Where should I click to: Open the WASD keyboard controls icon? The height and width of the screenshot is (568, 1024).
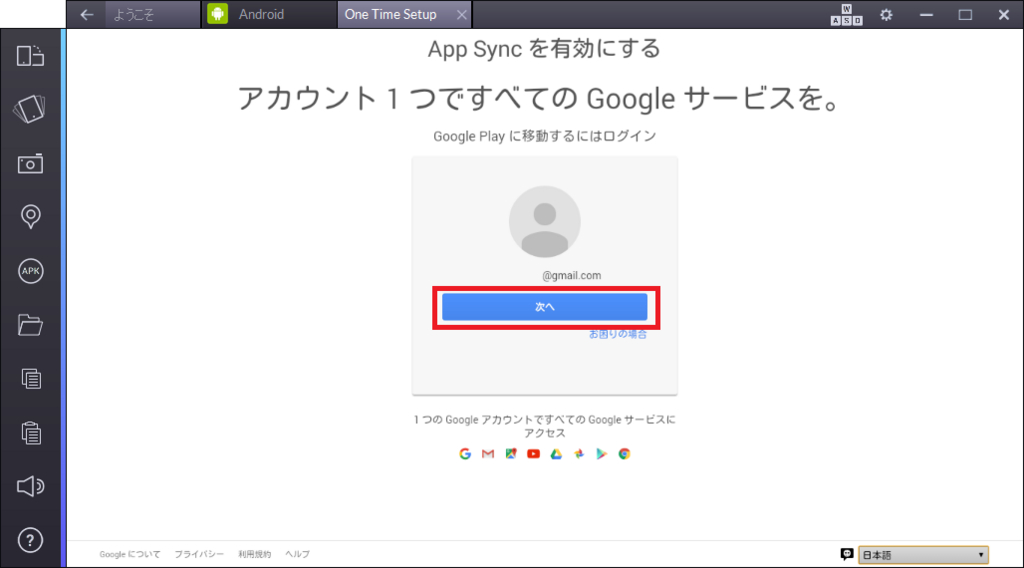[x=846, y=14]
